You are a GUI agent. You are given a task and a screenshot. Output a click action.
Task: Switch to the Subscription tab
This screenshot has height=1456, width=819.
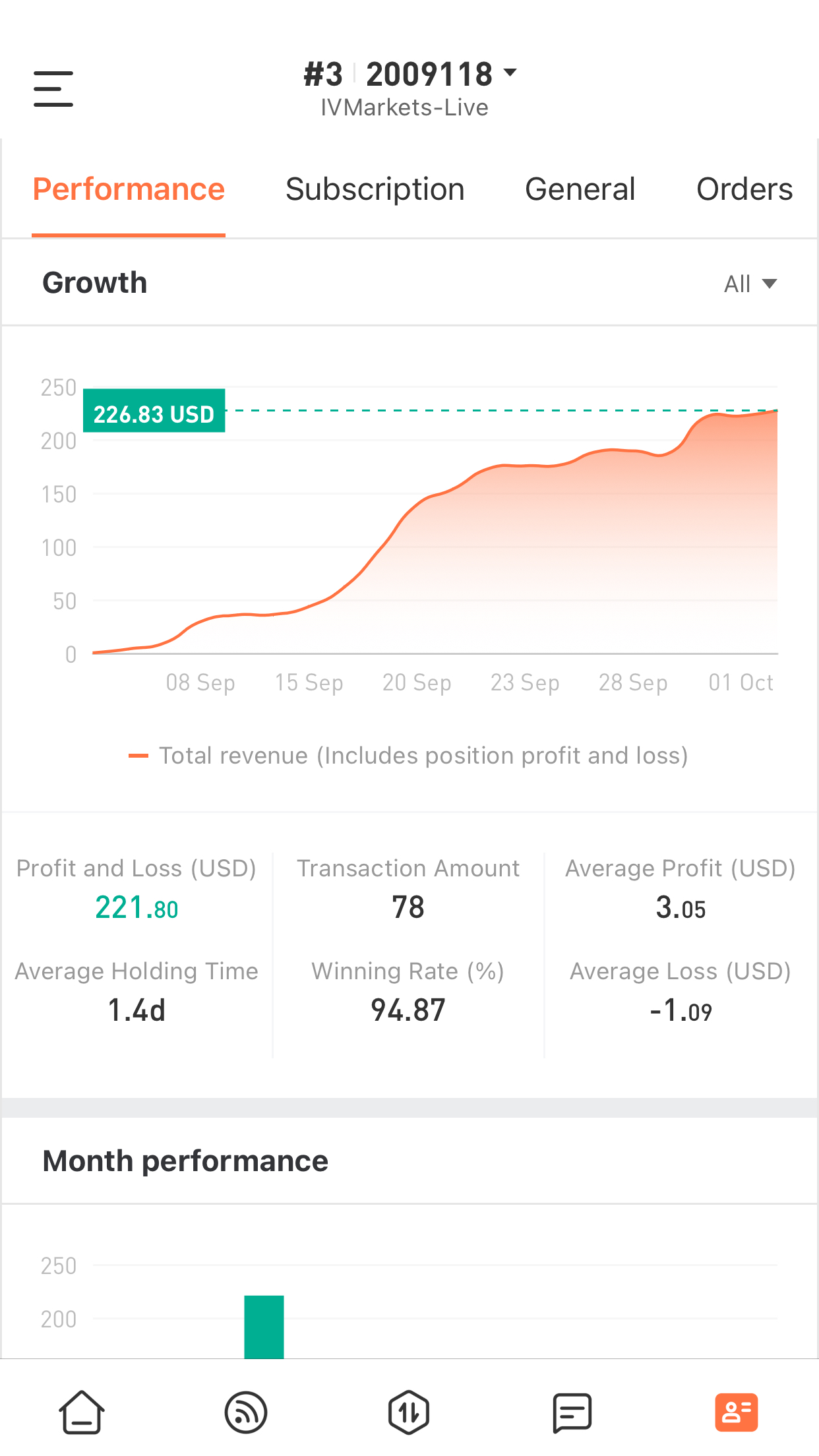click(375, 189)
